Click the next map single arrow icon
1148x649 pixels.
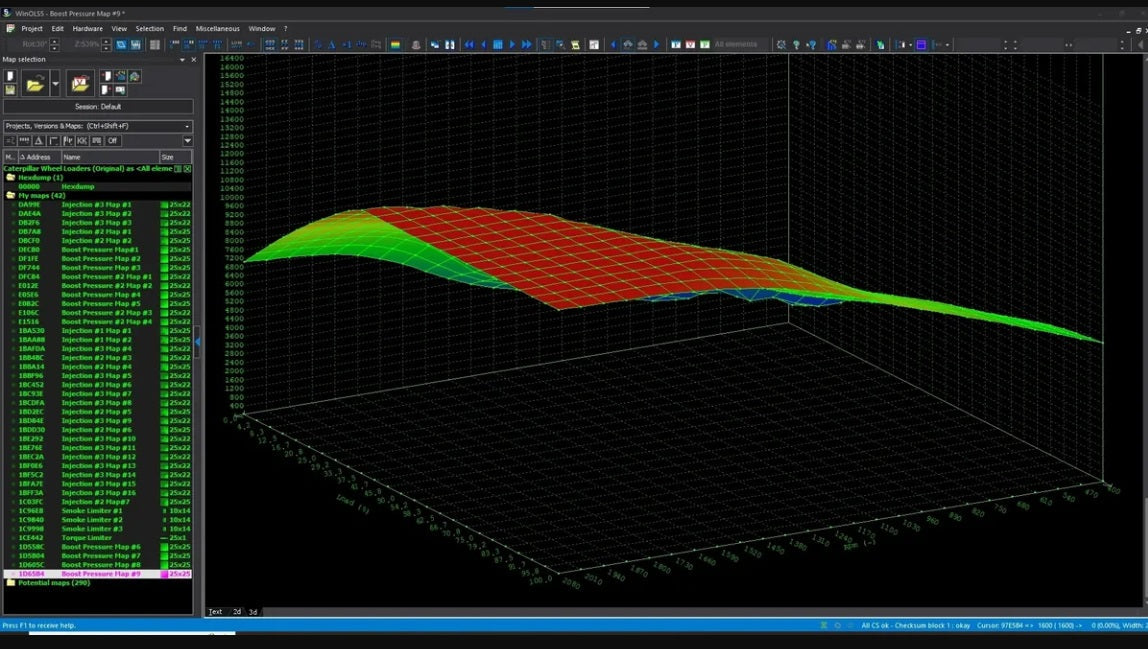point(512,45)
